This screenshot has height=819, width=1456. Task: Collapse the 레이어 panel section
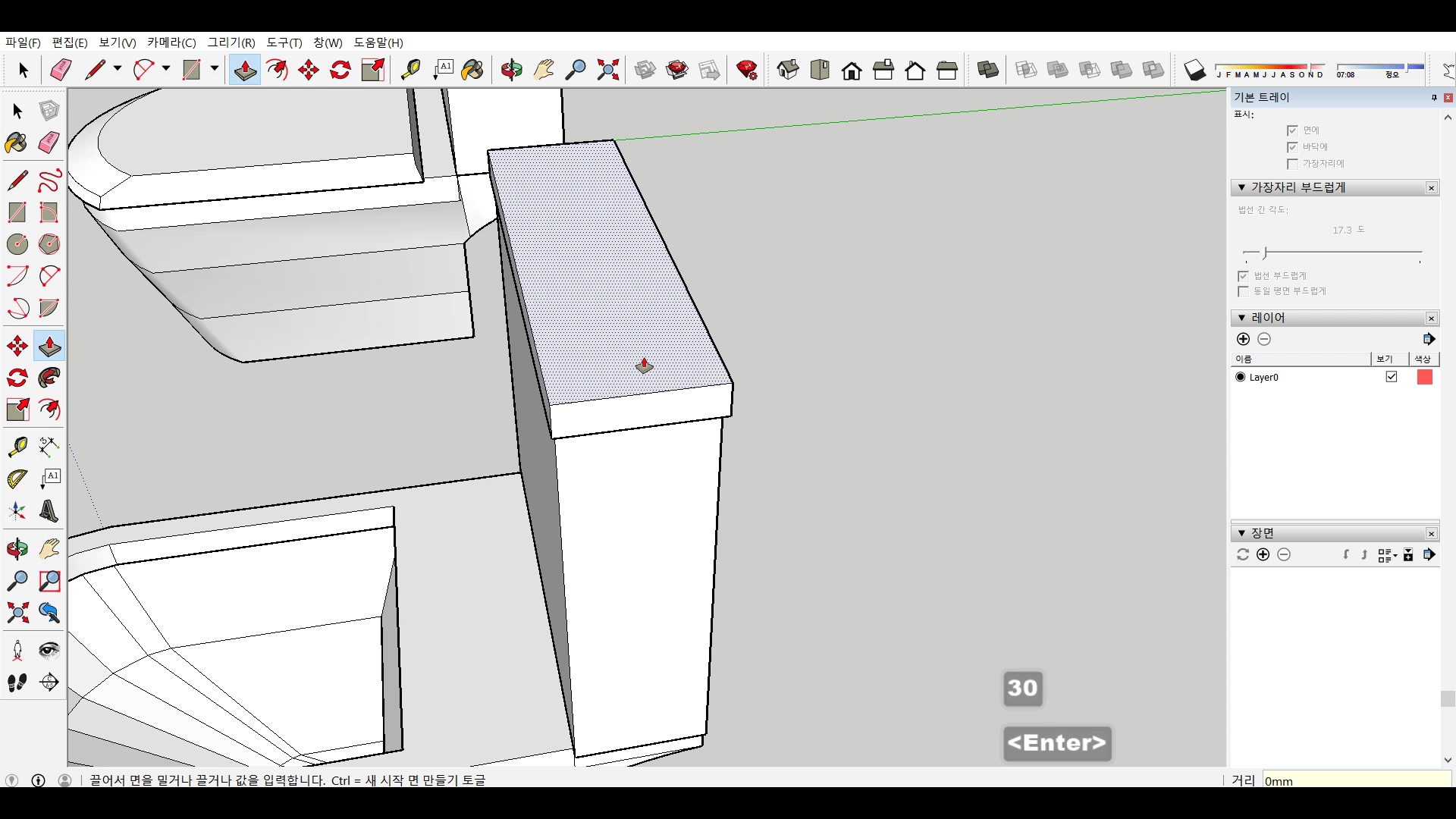(x=1241, y=318)
